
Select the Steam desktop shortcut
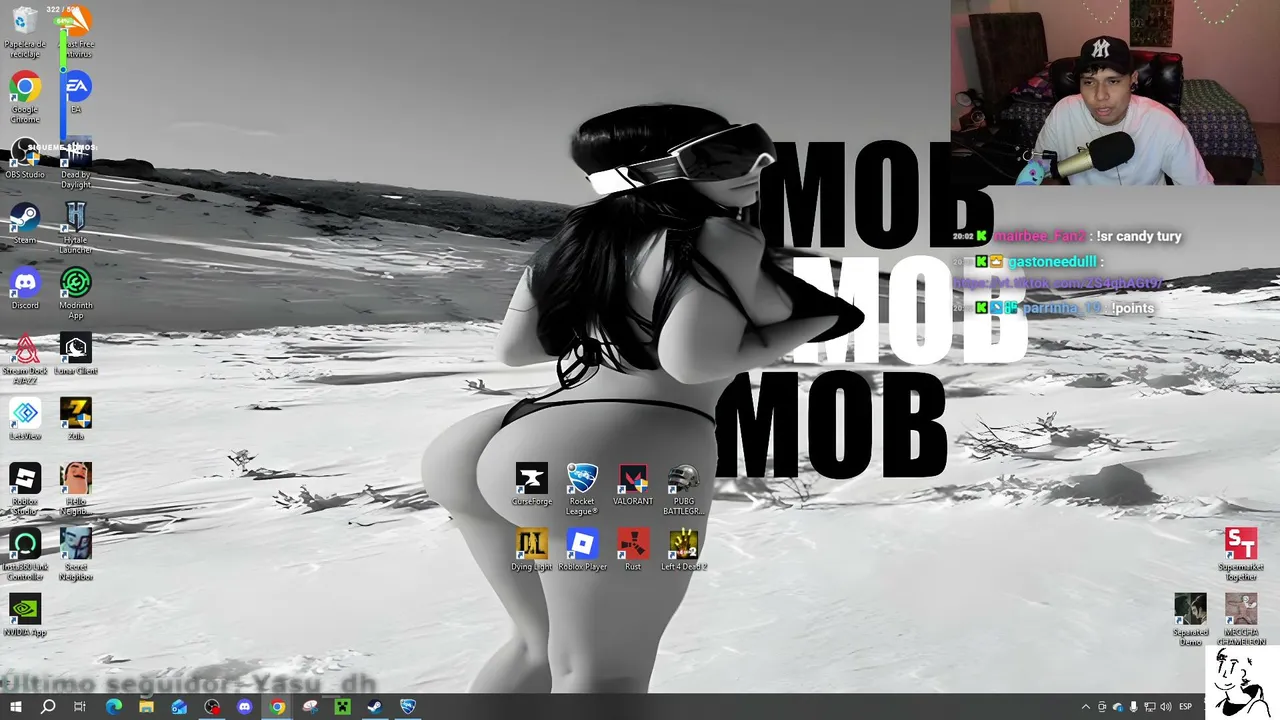tap(25, 223)
